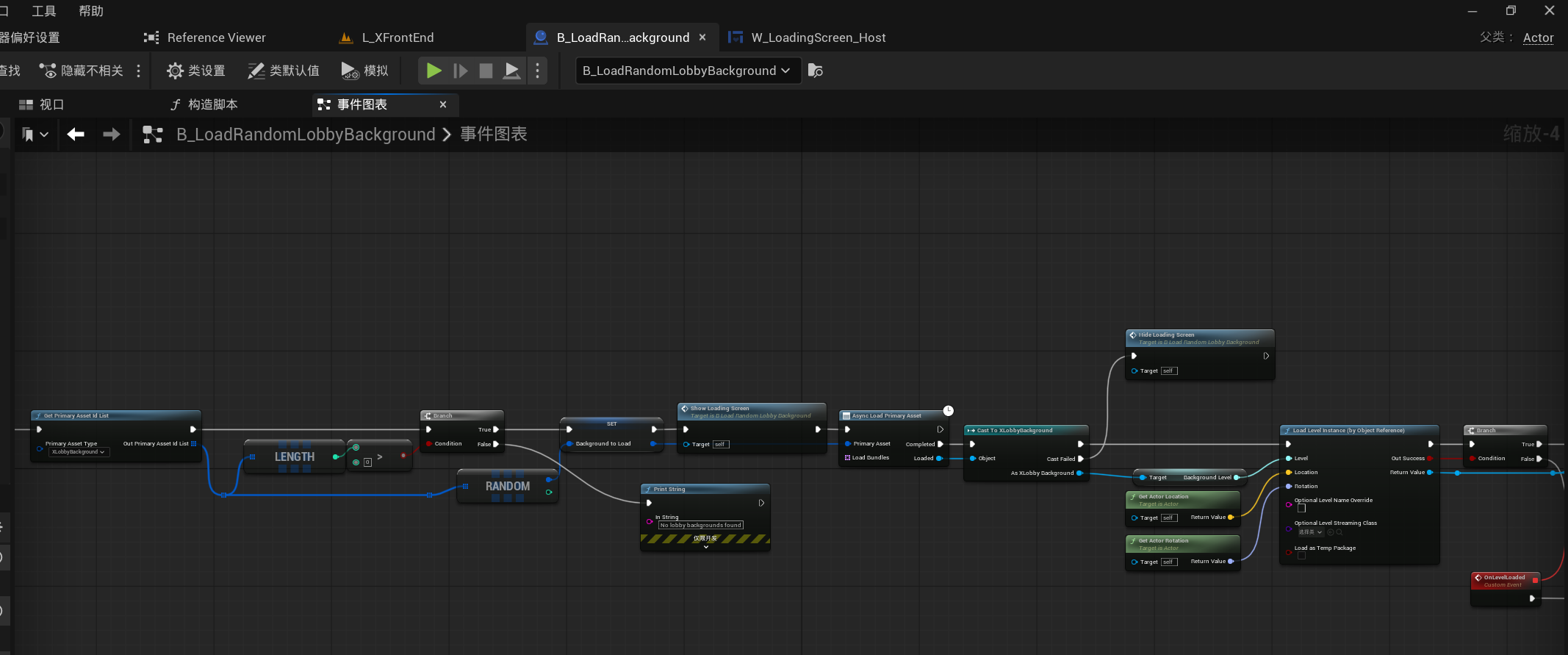Click the Actor parent class link
This screenshot has height=655, width=1568.
[1538, 37]
